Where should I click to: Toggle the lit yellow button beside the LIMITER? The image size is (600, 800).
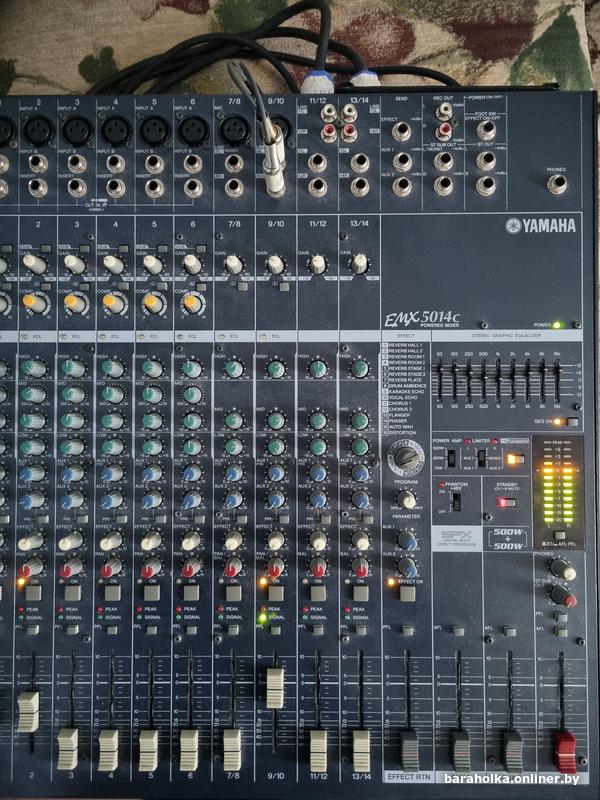click(515, 459)
